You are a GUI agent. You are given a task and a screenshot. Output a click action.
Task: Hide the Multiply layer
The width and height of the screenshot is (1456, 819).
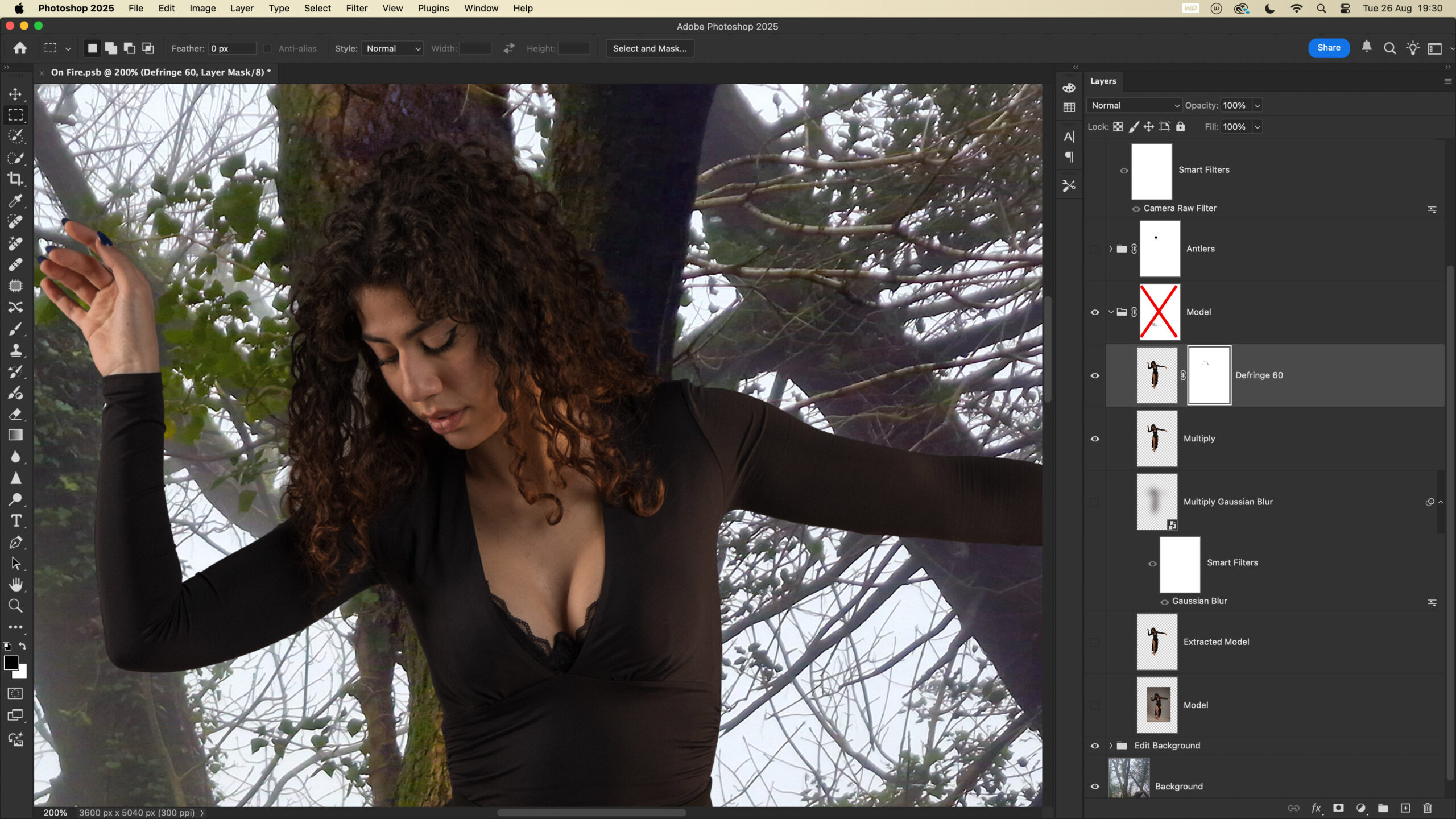point(1095,439)
